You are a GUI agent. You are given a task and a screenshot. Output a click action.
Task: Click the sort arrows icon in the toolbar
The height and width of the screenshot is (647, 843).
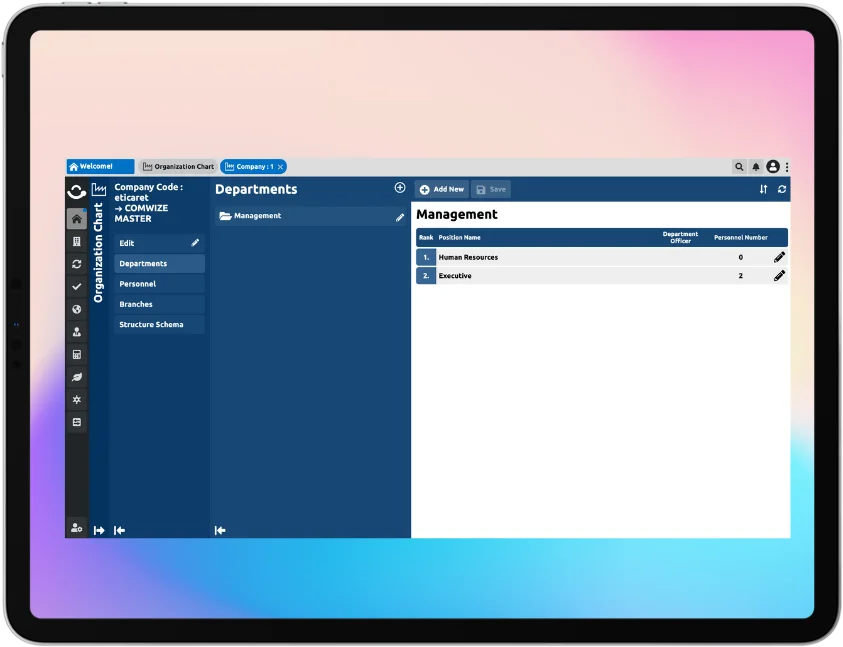(x=762, y=189)
